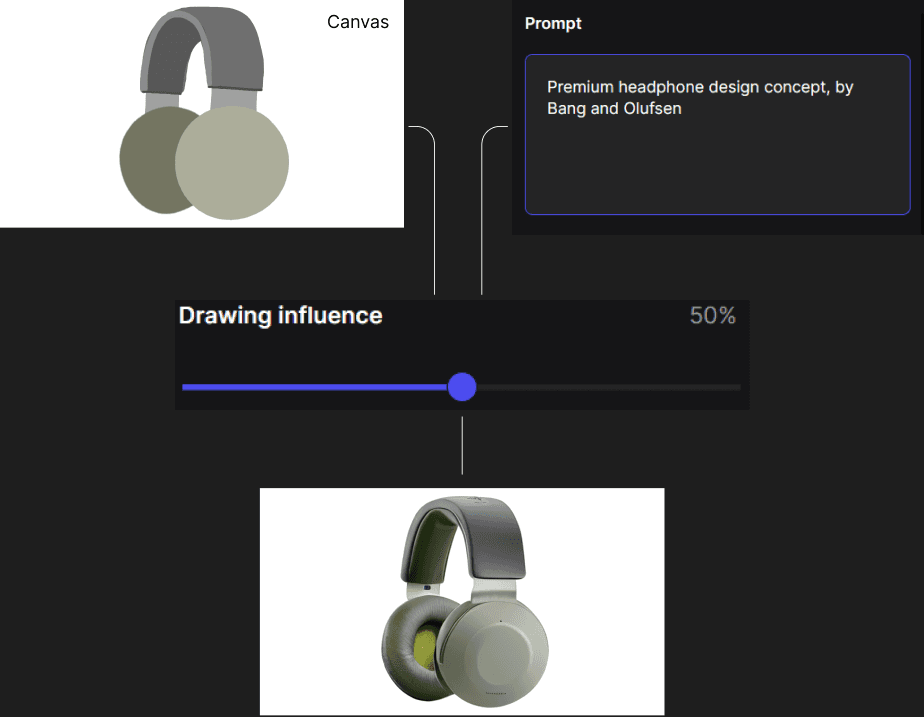Click the Drawing influence label

pyautogui.click(x=280, y=315)
